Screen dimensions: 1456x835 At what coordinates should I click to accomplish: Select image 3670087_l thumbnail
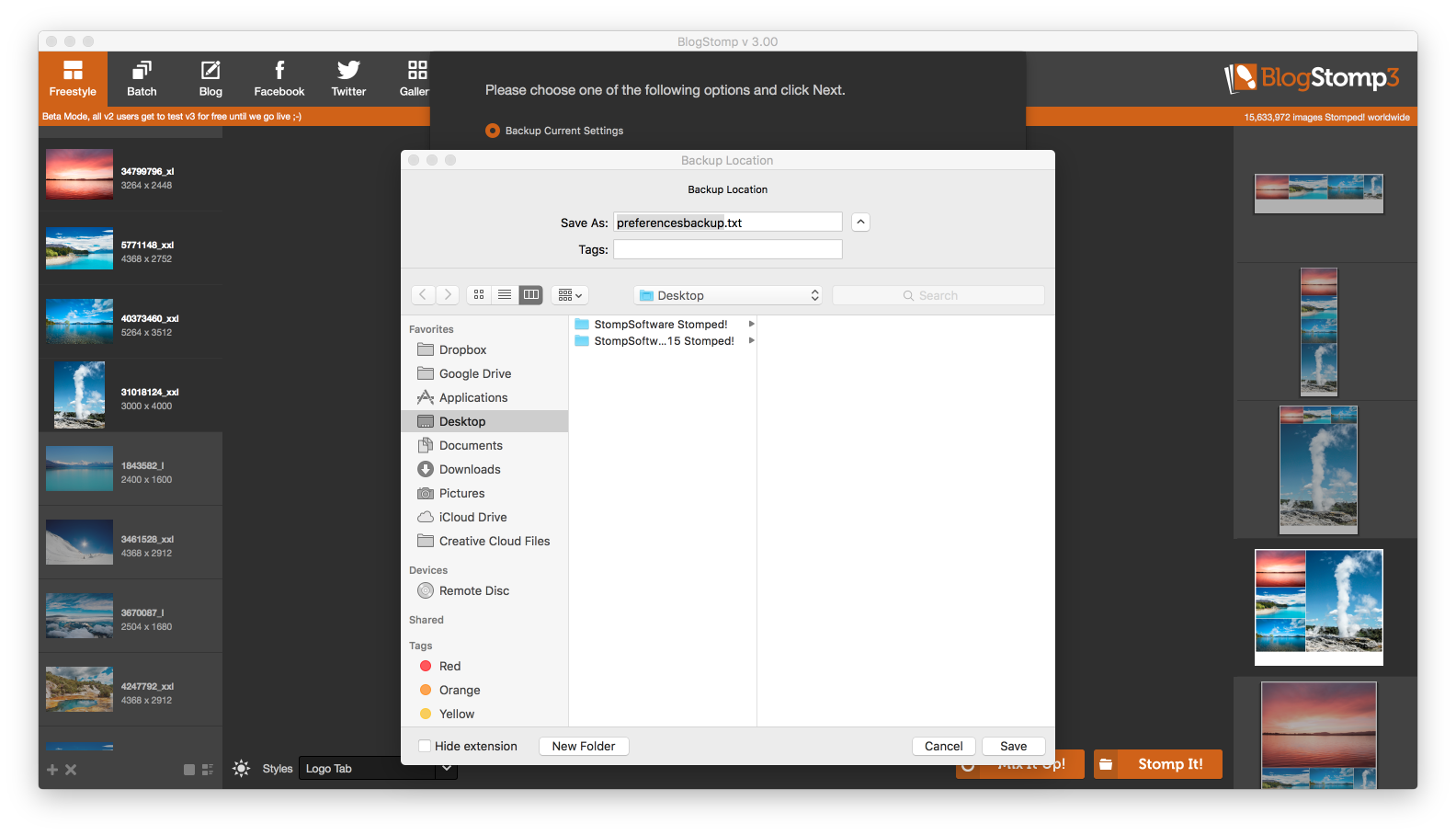[80, 616]
